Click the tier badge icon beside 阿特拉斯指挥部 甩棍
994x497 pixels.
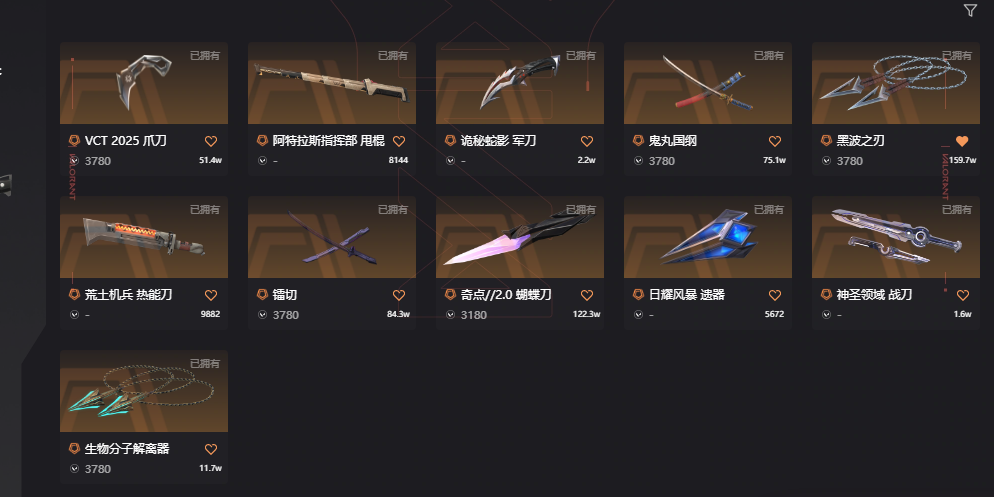[262, 141]
